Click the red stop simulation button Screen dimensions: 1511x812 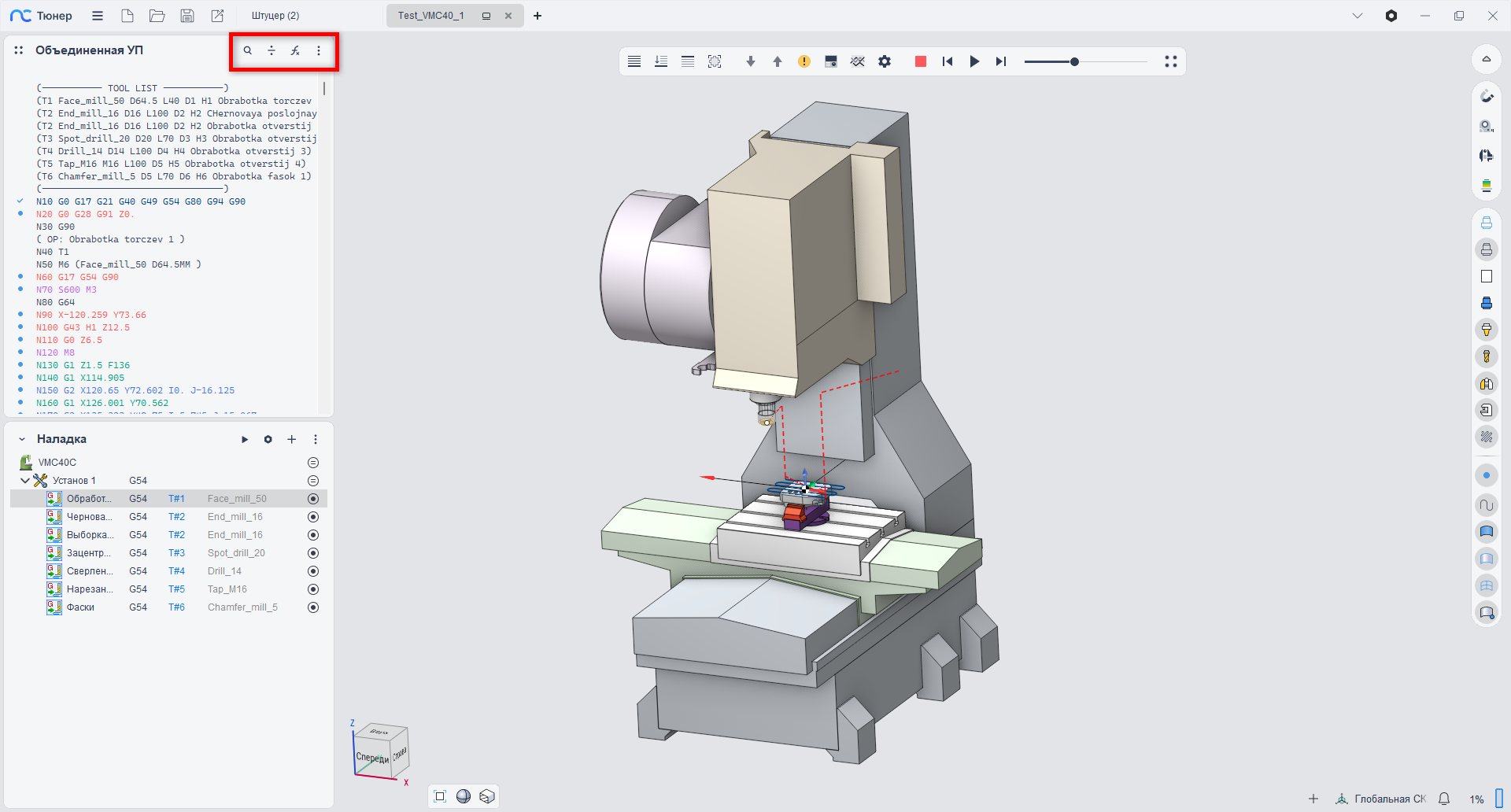(920, 61)
